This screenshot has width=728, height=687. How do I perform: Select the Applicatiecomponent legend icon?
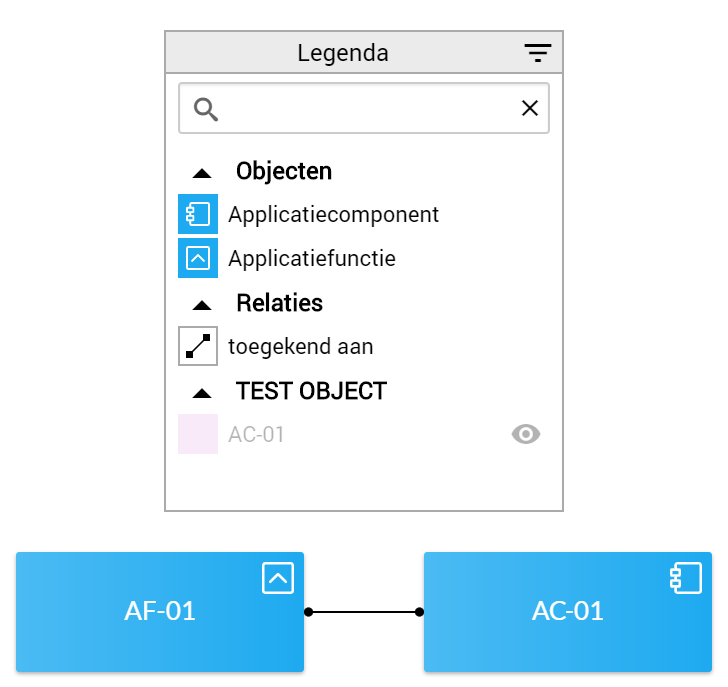pyautogui.click(x=198, y=214)
